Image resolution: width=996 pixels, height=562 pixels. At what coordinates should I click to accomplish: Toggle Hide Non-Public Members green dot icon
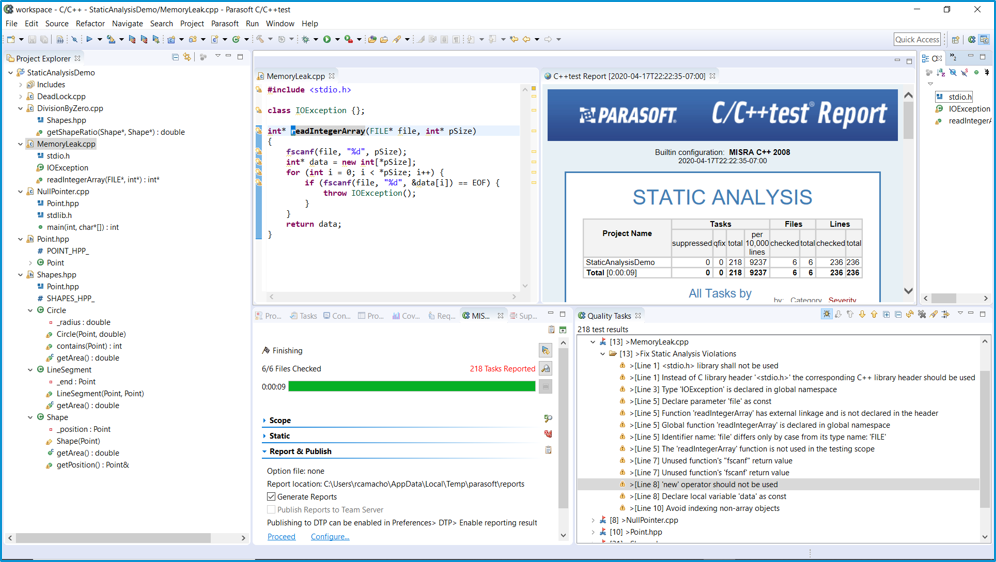click(x=976, y=72)
